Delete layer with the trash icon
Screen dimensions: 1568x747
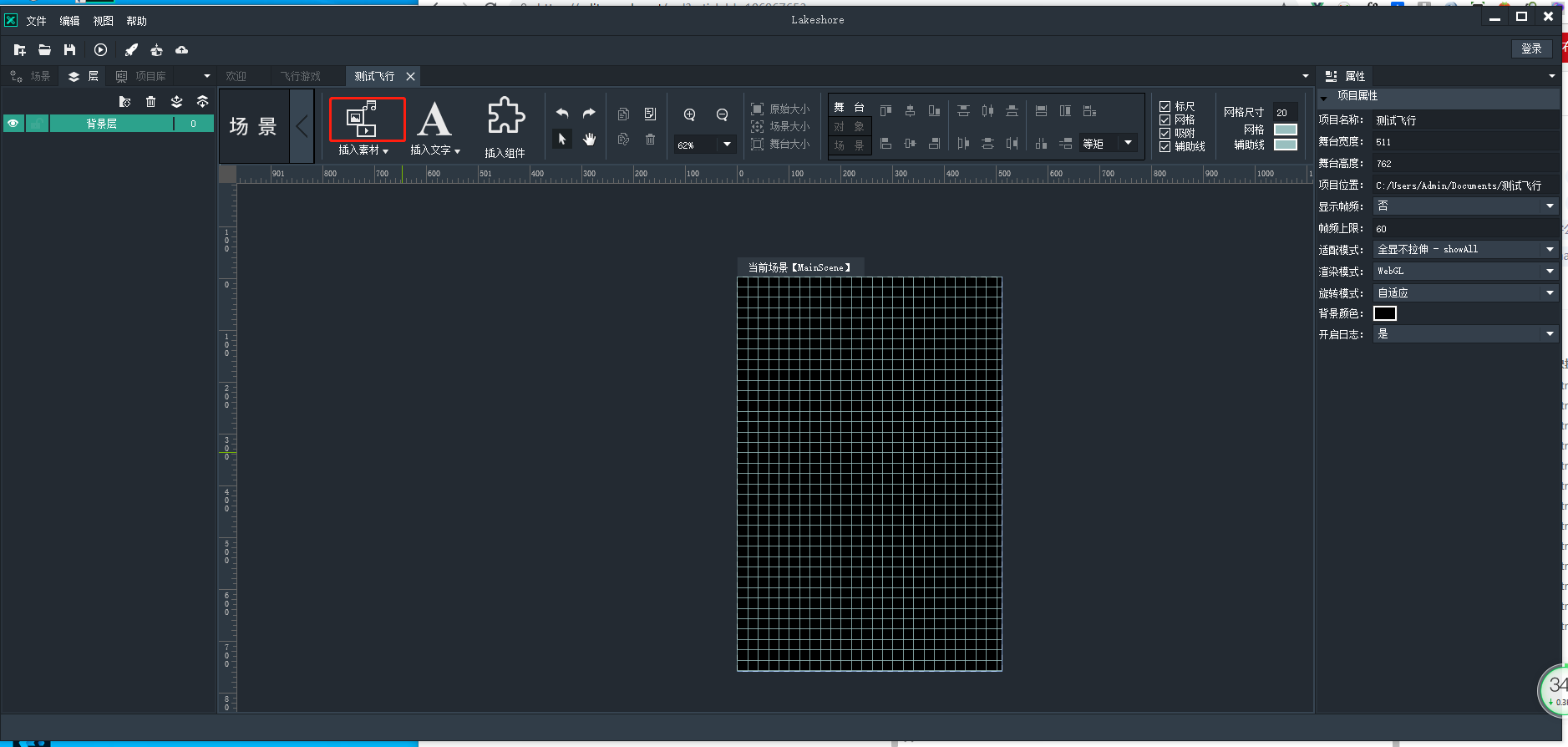pos(150,101)
